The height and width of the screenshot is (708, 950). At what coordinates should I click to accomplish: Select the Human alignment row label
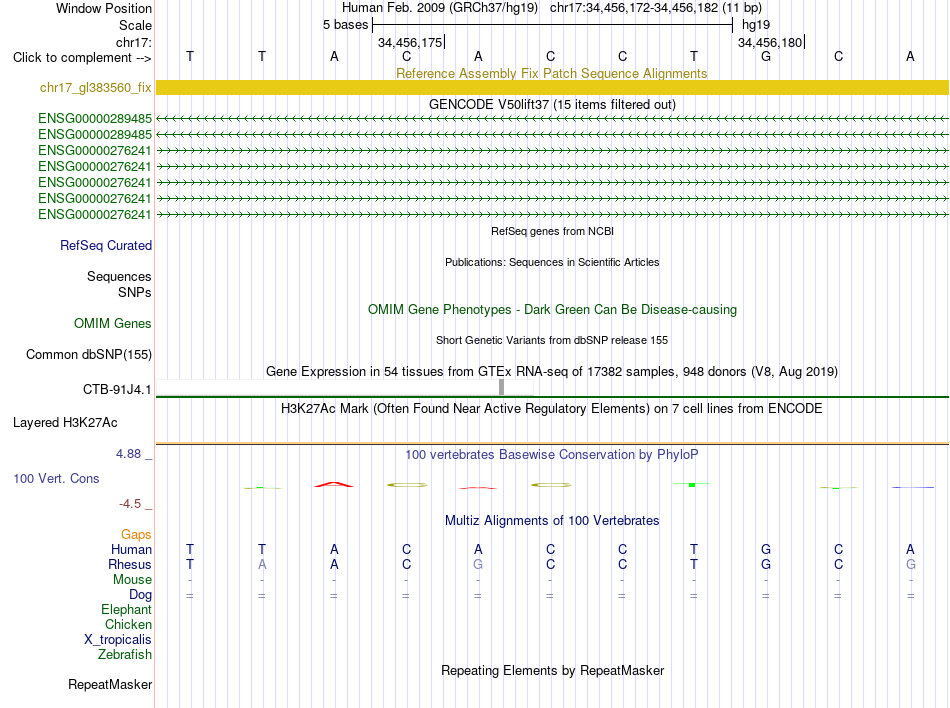tap(131, 549)
